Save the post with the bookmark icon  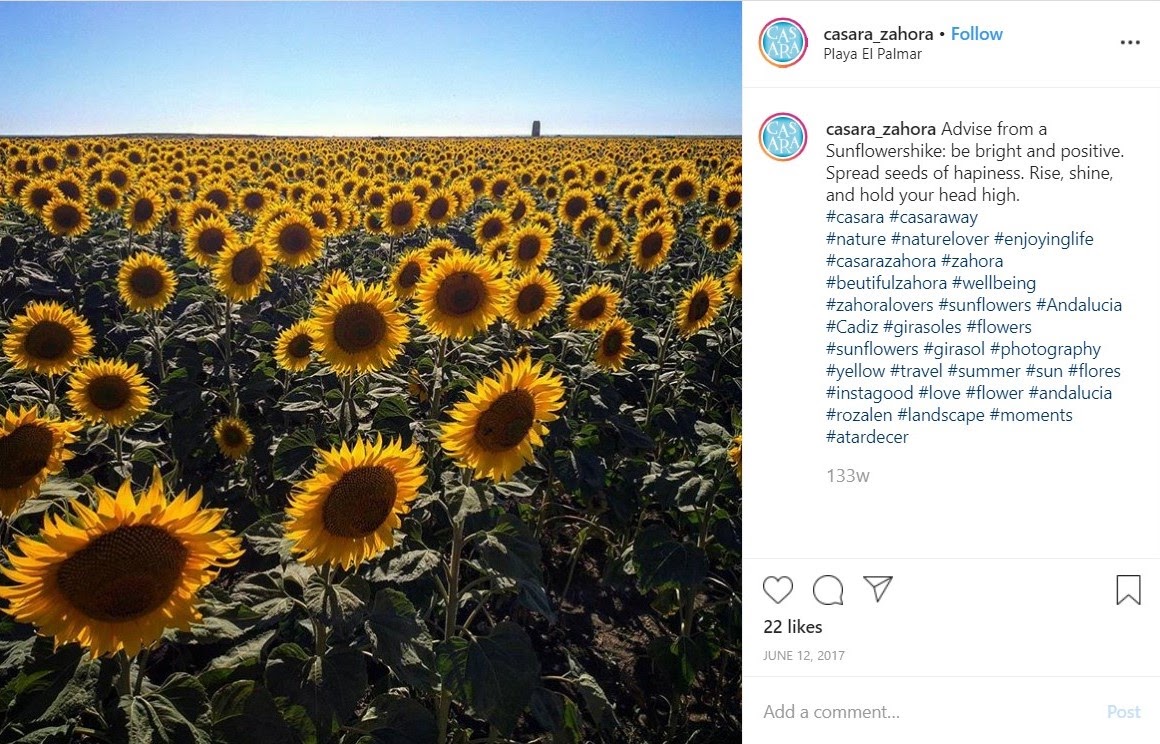[1128, 591]
